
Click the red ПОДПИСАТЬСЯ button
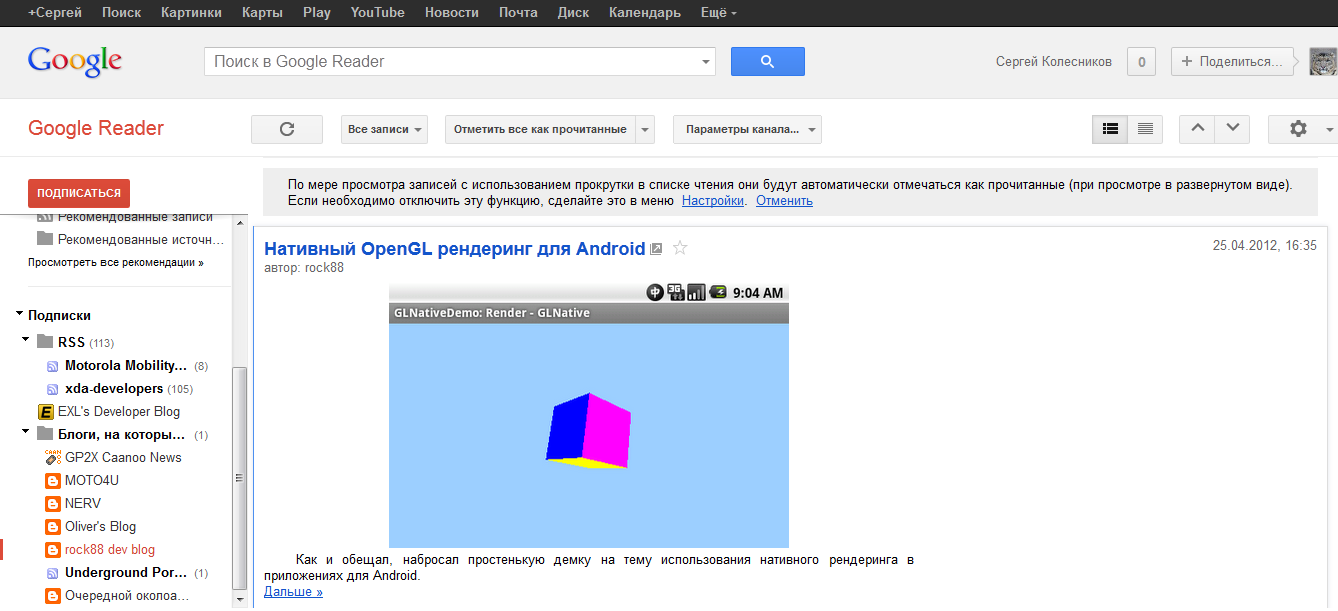pos(79,193)
